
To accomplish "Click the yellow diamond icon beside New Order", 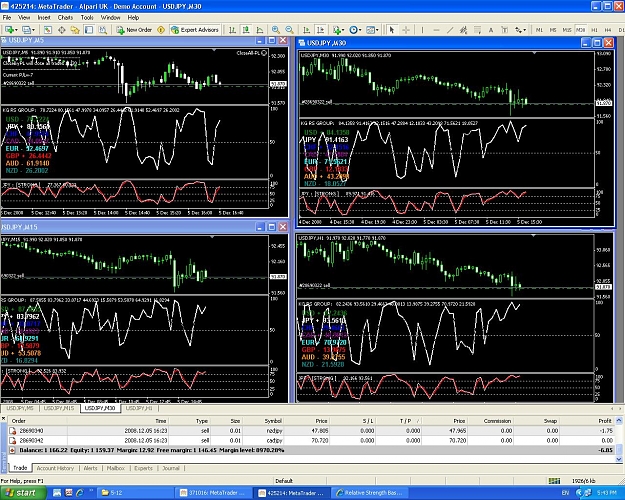I will [x=161, y=30].
